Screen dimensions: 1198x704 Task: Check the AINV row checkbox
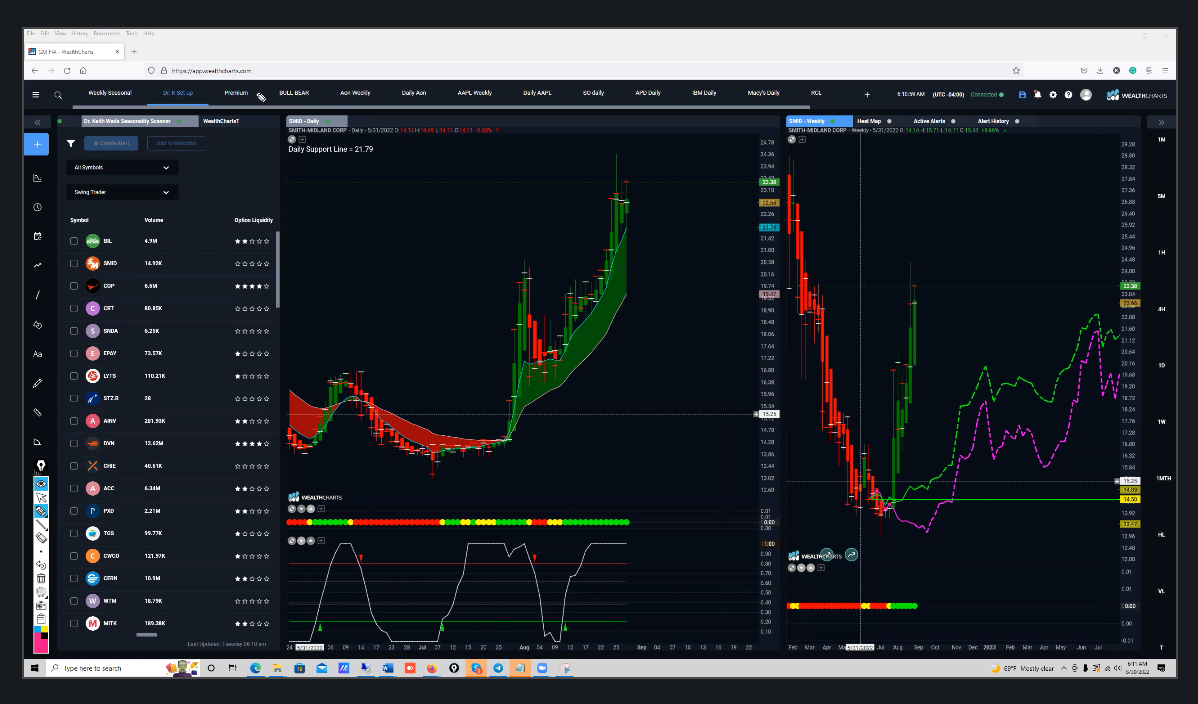coord(74,420)
